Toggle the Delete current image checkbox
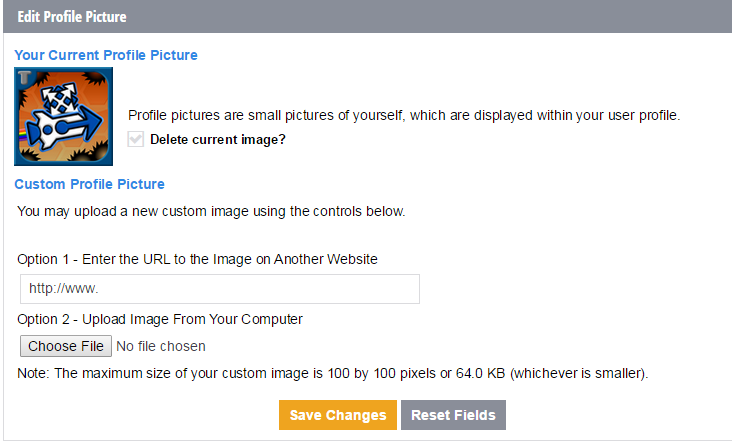 135,139
